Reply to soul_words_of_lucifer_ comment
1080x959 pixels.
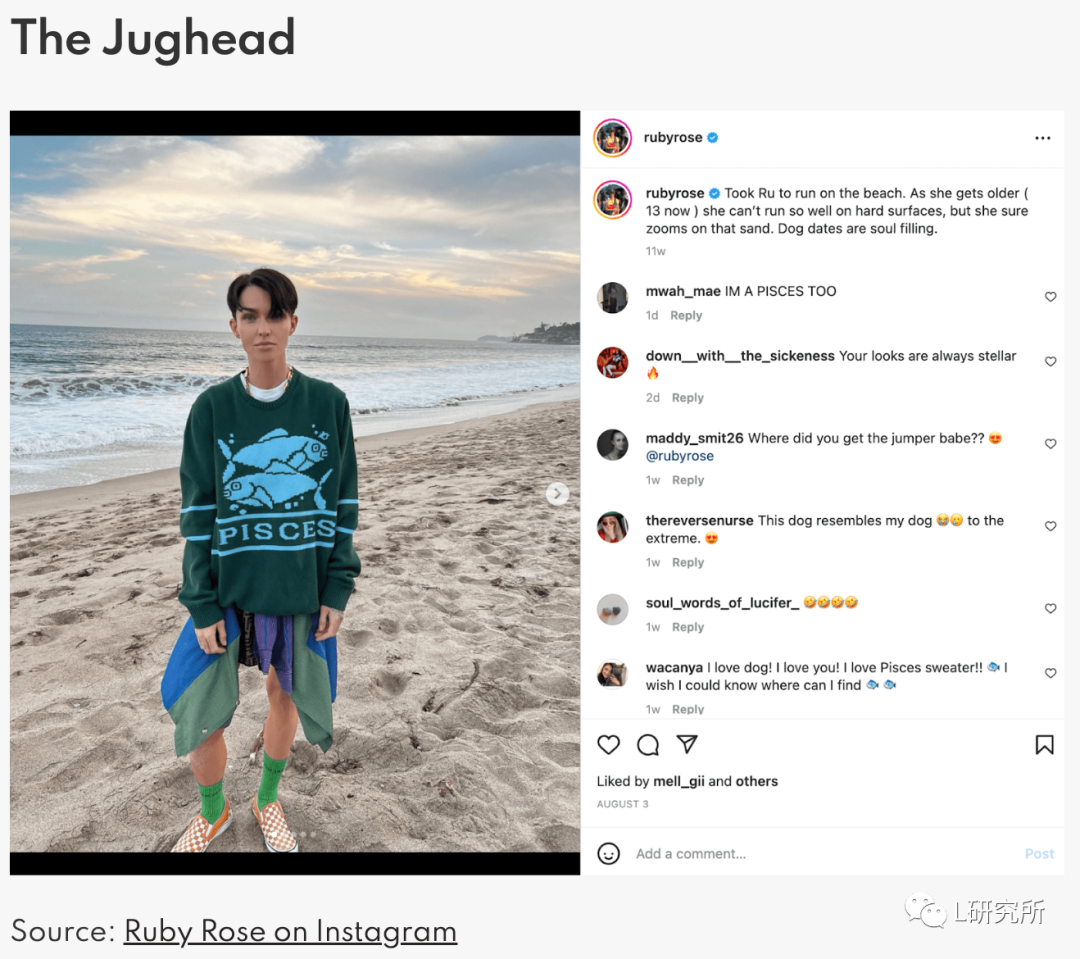tap(688, 627)
